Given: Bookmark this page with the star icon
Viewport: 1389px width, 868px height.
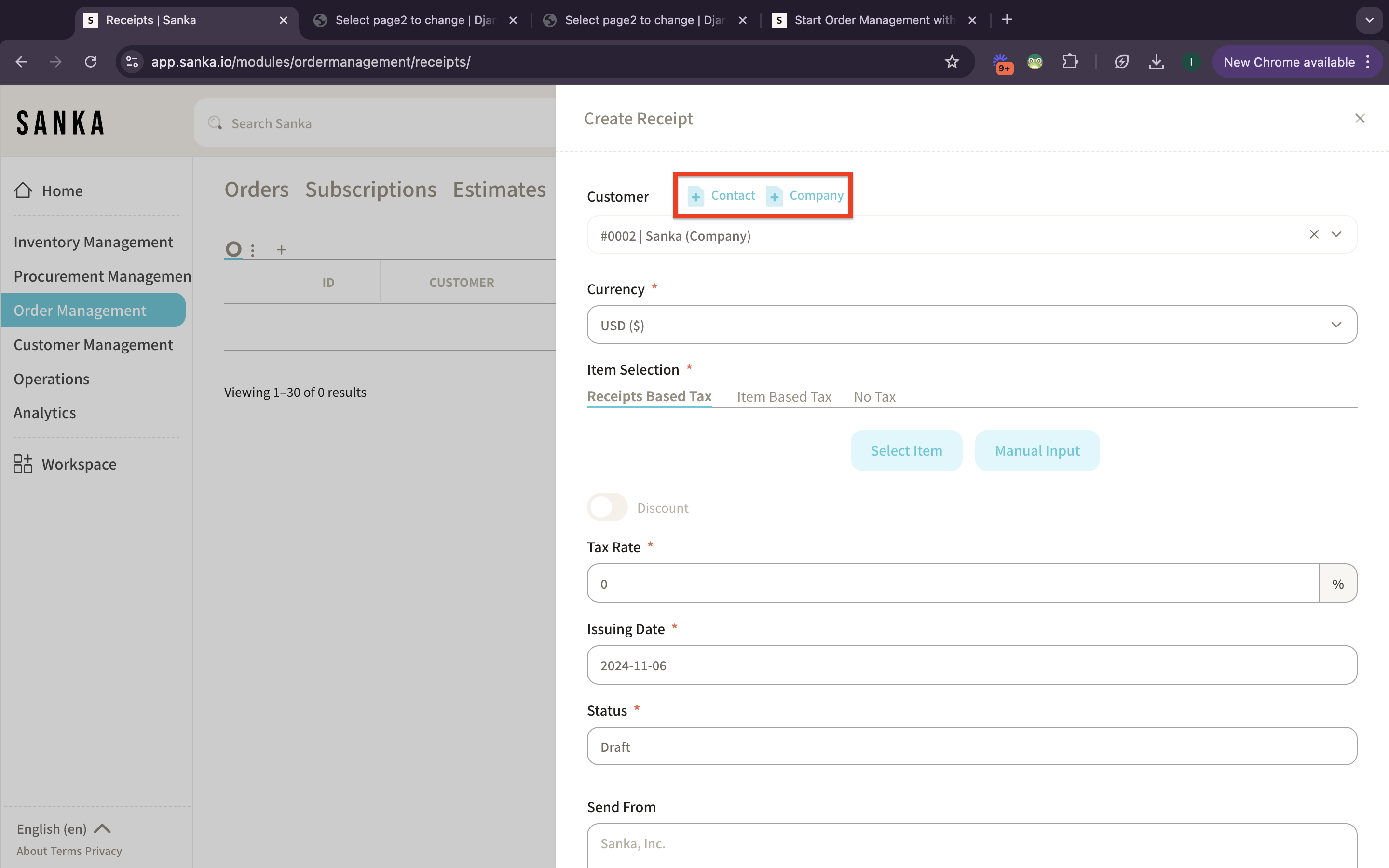Looking at the screenshot, I should click(x=952, y=62).
